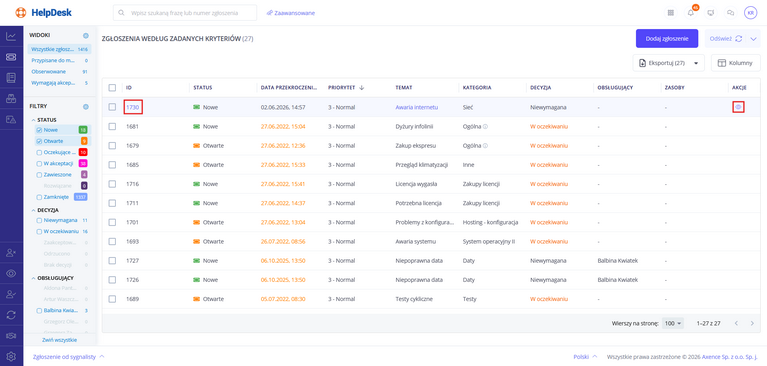This screenshot has height=366, width=767.
Task: Check the select-all checkbox in table header
Action: [112, 88]
